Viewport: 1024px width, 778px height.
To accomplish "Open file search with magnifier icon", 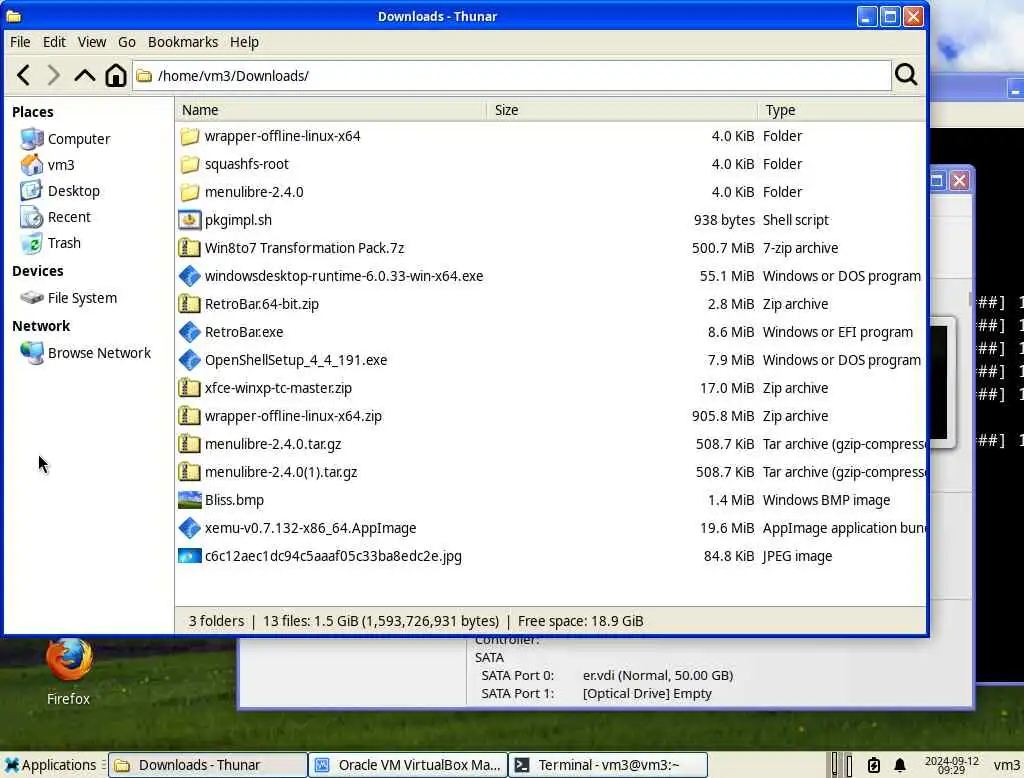I will (x=906, y=75).
